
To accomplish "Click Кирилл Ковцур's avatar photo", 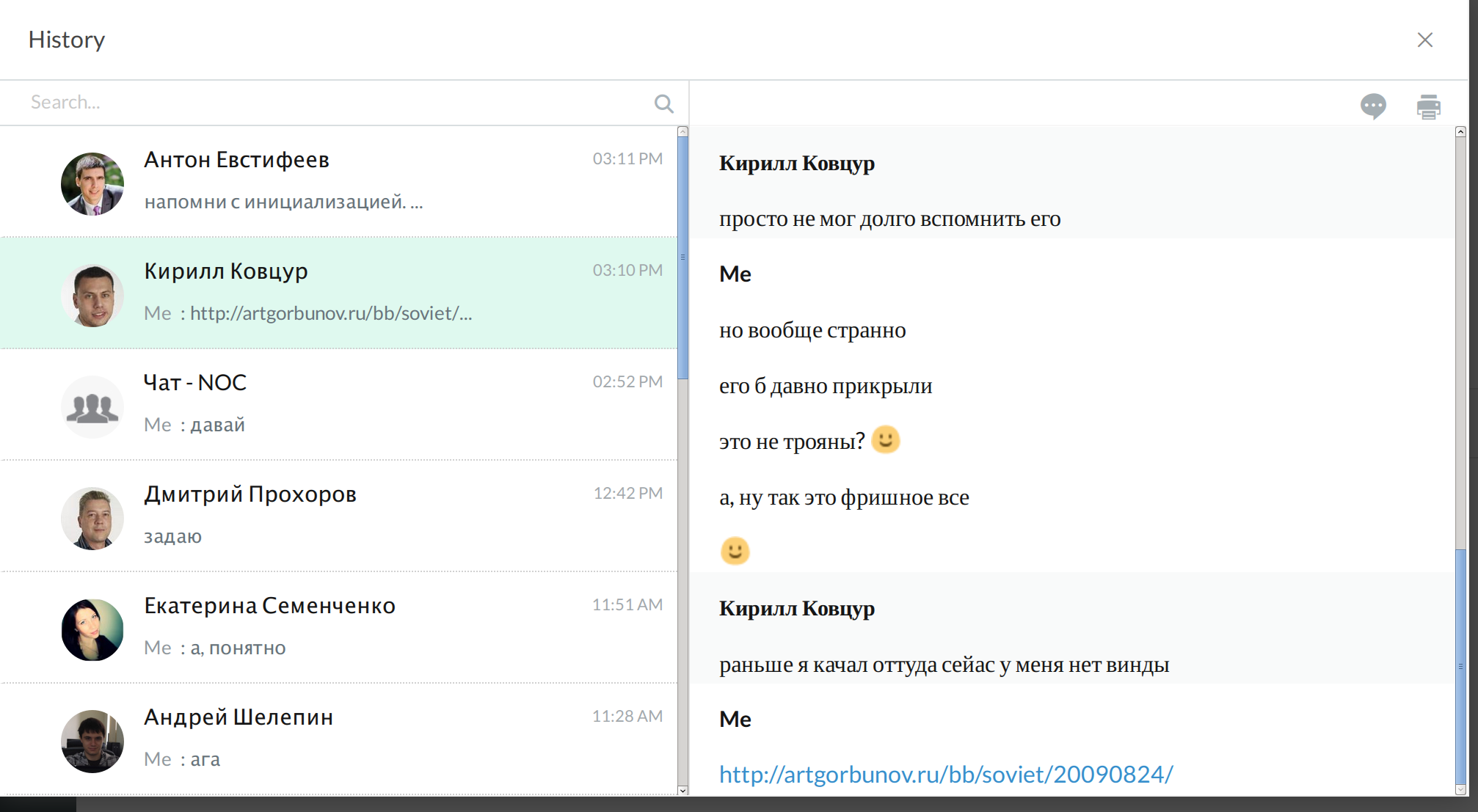I will click(92, 296).
